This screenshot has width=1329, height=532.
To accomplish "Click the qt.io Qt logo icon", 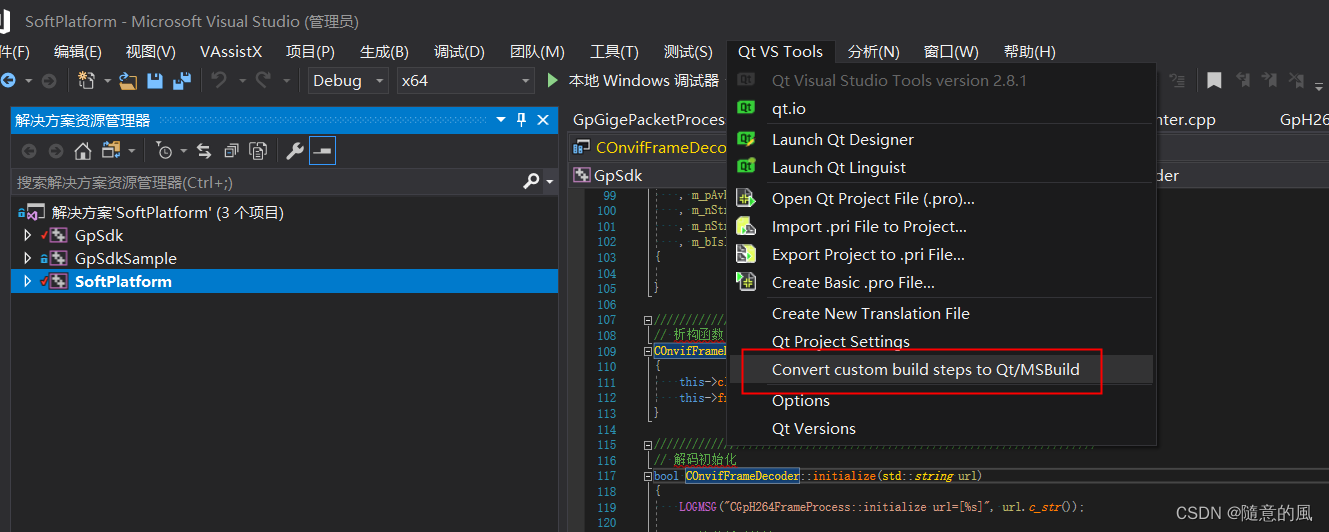I will (746, 108).
